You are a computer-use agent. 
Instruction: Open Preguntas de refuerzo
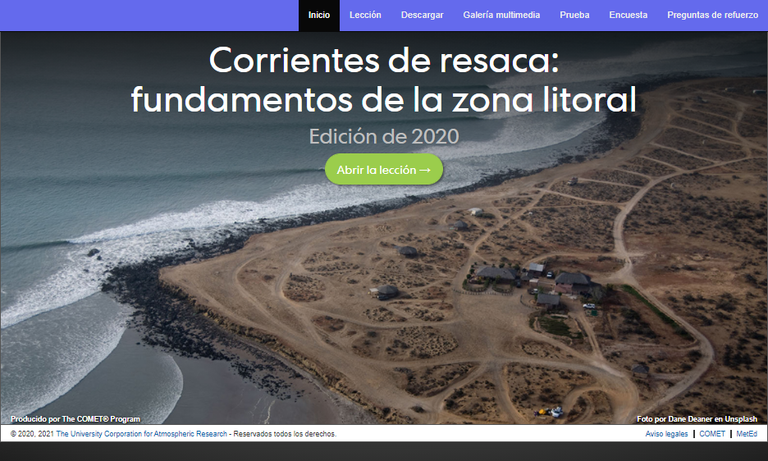pyautogui.click(x=712, y=15)
